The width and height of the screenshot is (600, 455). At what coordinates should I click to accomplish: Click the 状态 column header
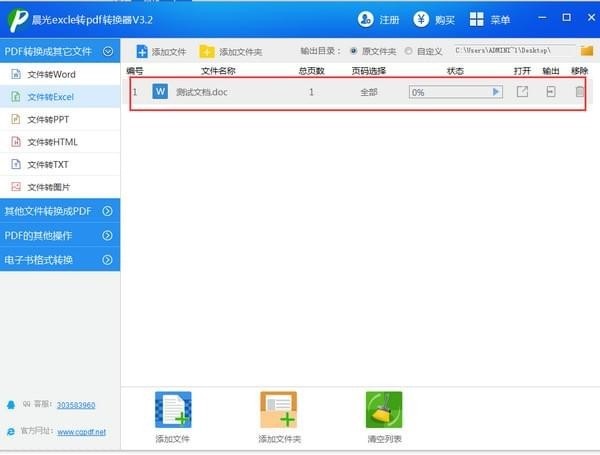[x=455, y=71]
